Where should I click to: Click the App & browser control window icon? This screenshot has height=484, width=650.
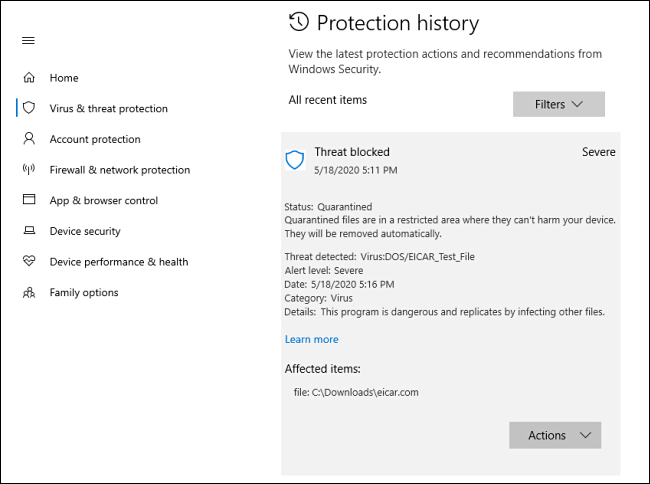point(29,200)
